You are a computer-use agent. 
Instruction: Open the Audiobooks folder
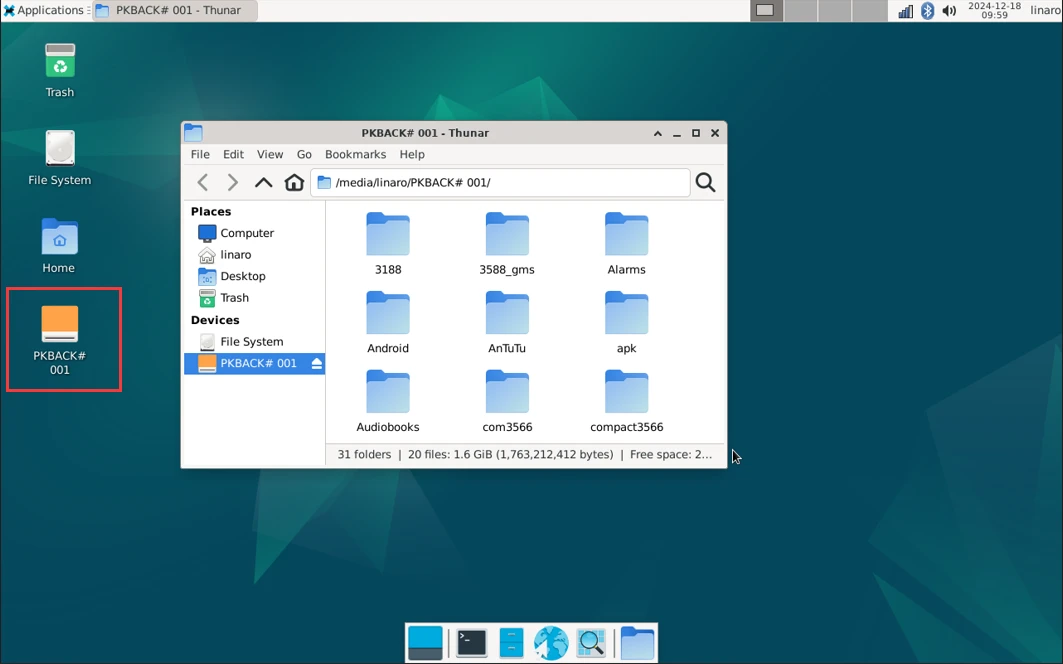388,401
